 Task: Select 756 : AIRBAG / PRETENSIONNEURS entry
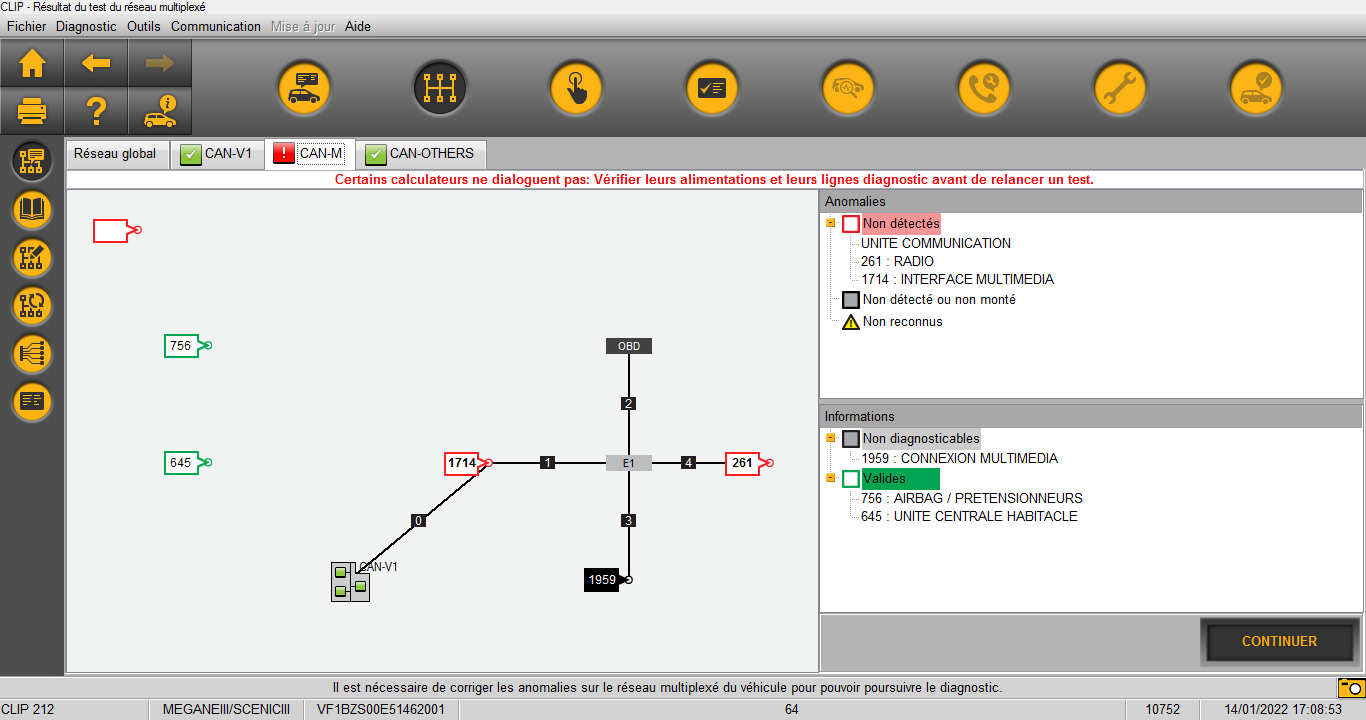[972, 498]
